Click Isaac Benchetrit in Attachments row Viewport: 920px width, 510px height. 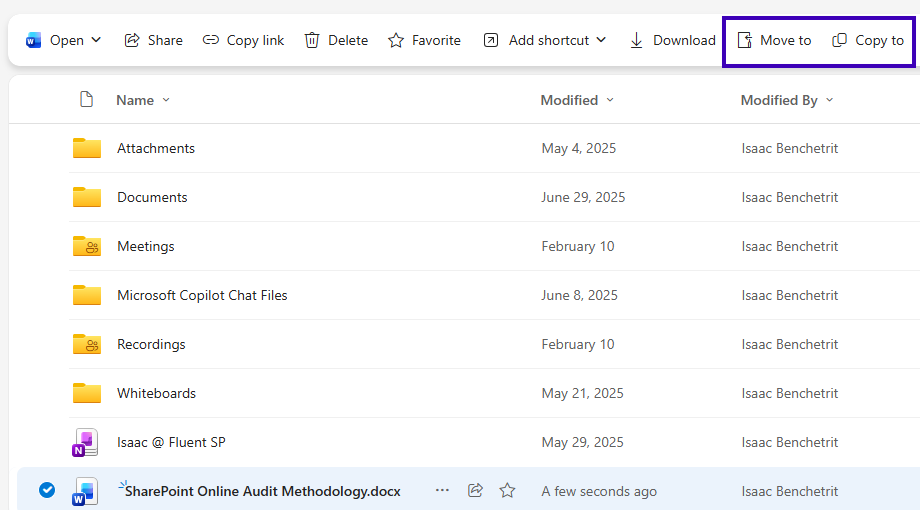790,148
